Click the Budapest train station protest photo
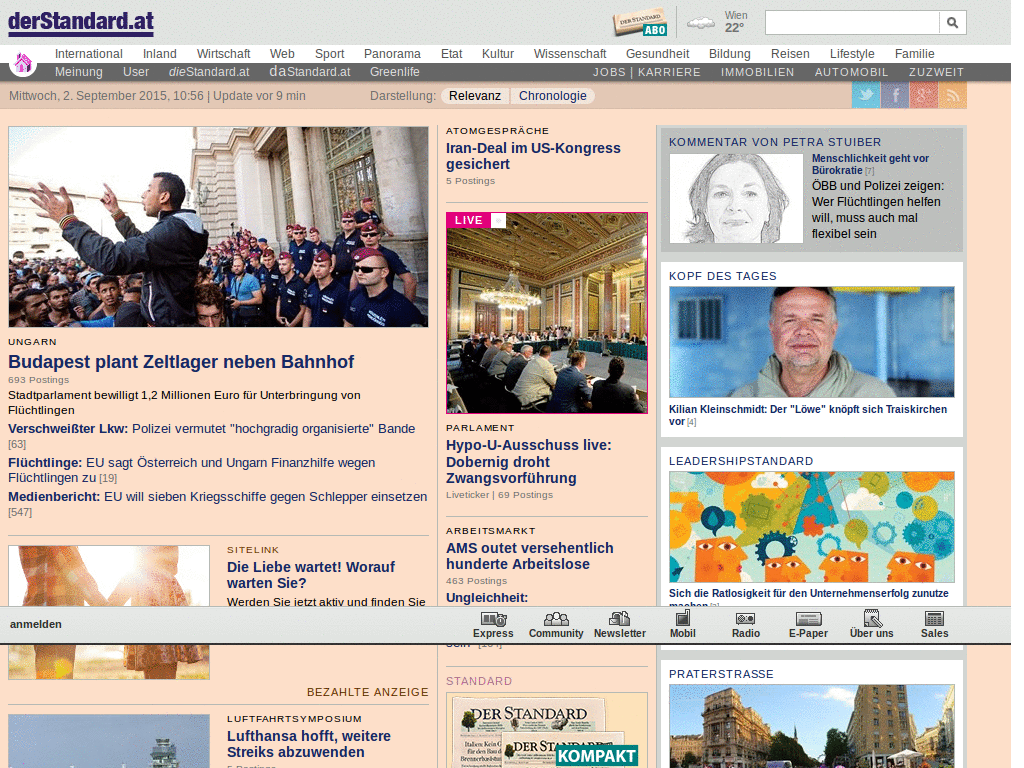Screen dimensions: 1024x768 [x=218, y=227]
